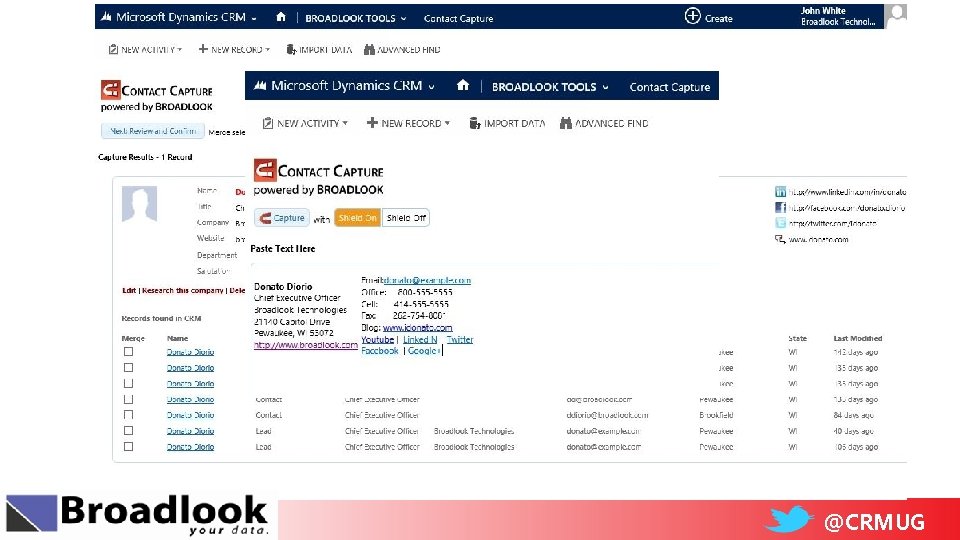The image size is (960, 540).
Task: Click the Twitter bird icon in footer
Action: point(789,519)
